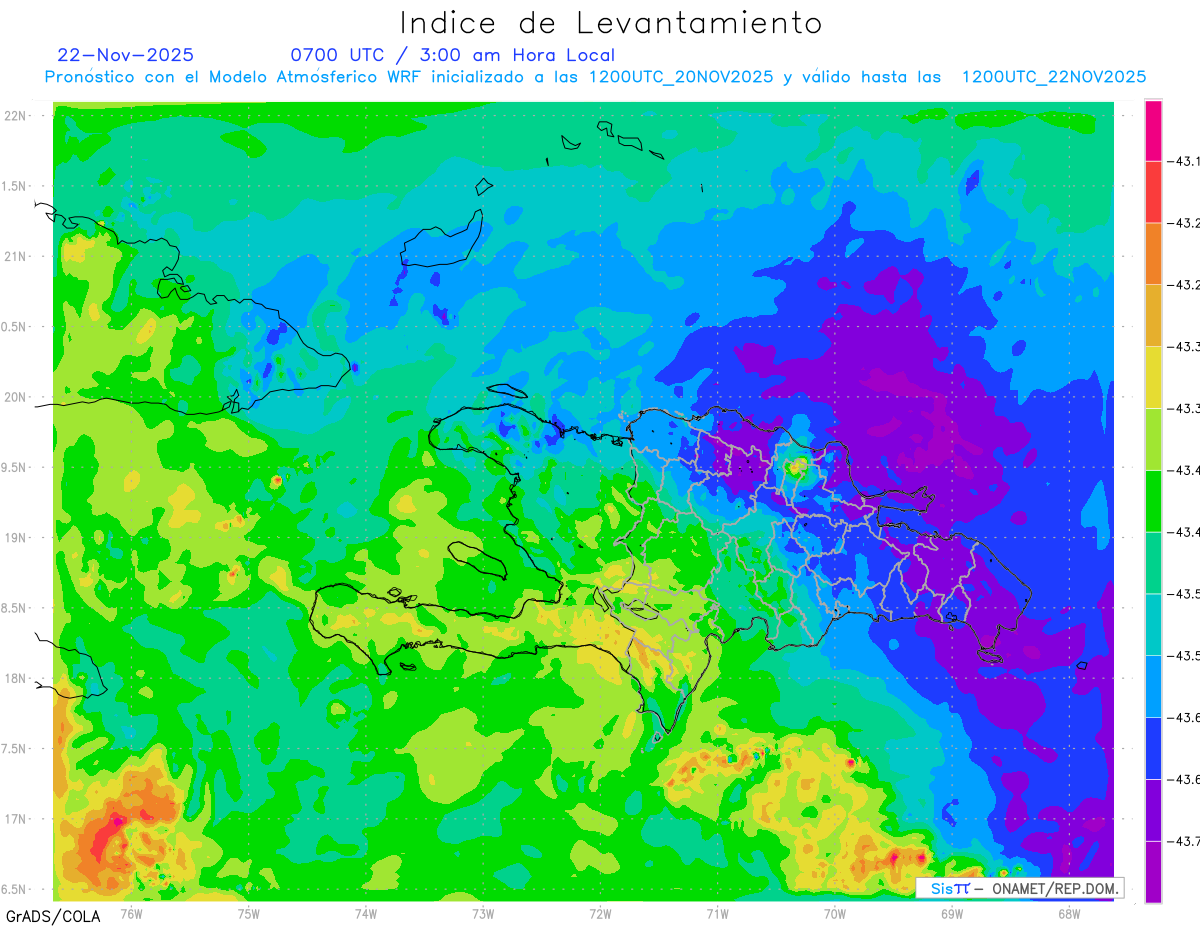Click the "6.5N" latitude label
The width and height of the screenshot is (1200, 927).
[x=14, y=889]
